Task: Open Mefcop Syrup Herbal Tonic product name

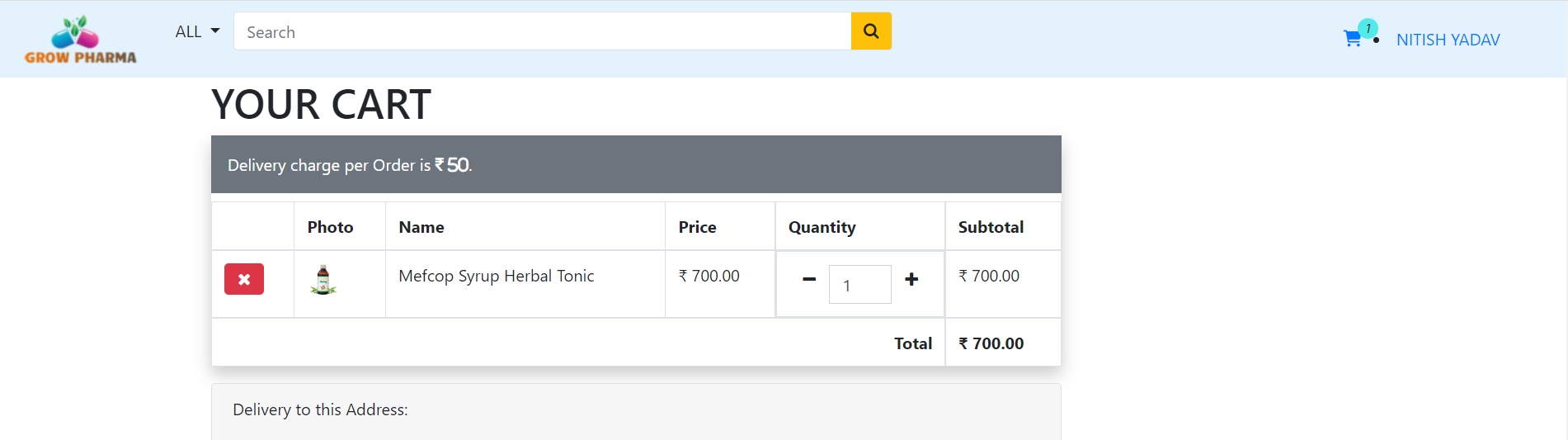Action: (x=496, y=276)
